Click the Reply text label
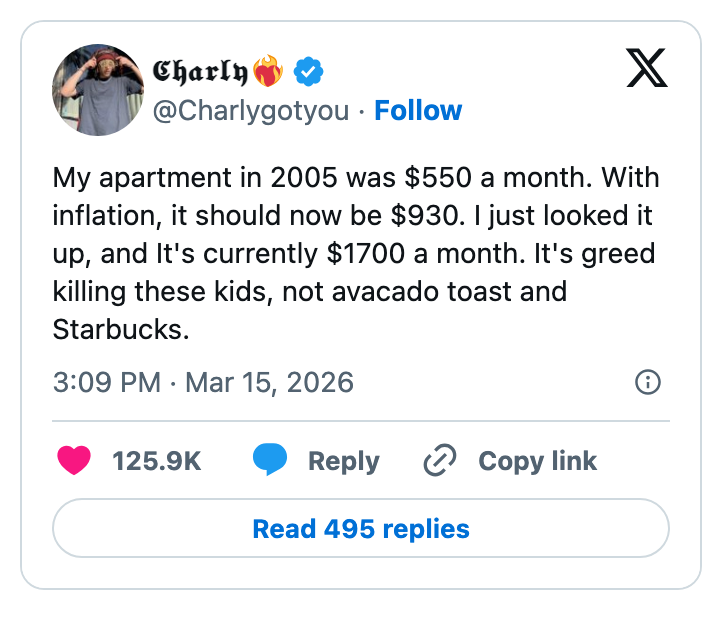This screenshot has width=722, height=620. [x=343, y=461]
